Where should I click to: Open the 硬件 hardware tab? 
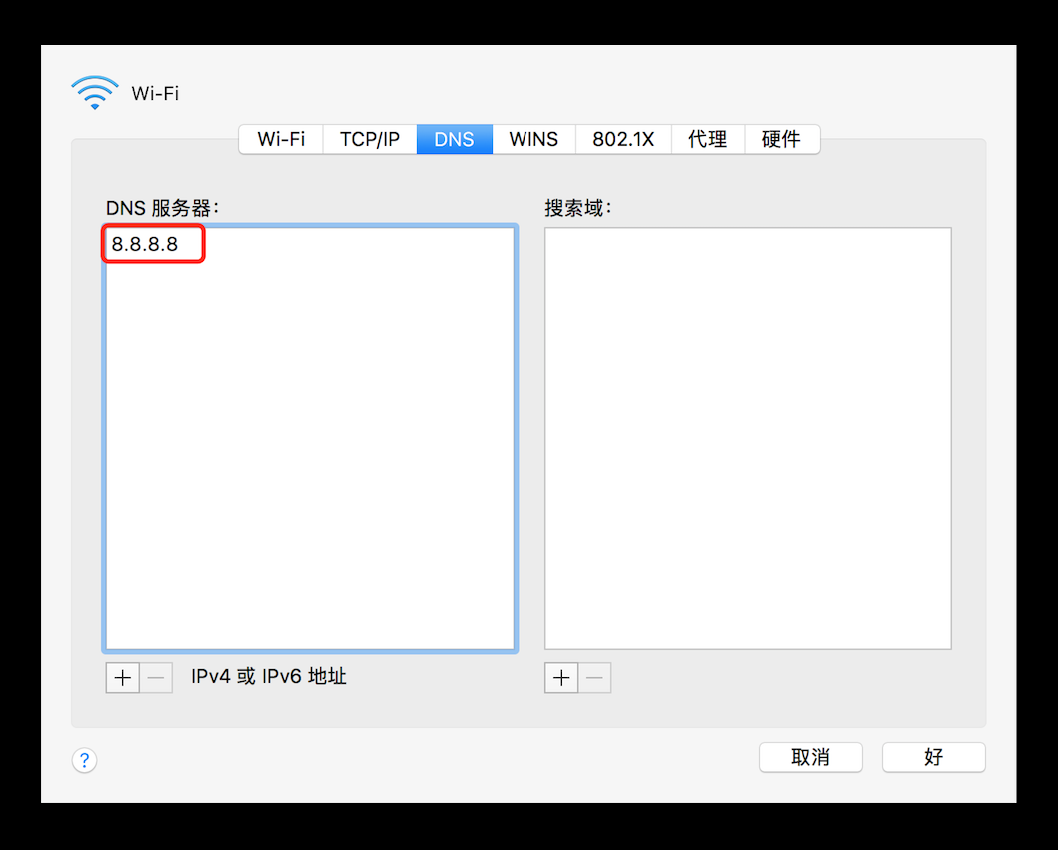(x=782, y=139)
